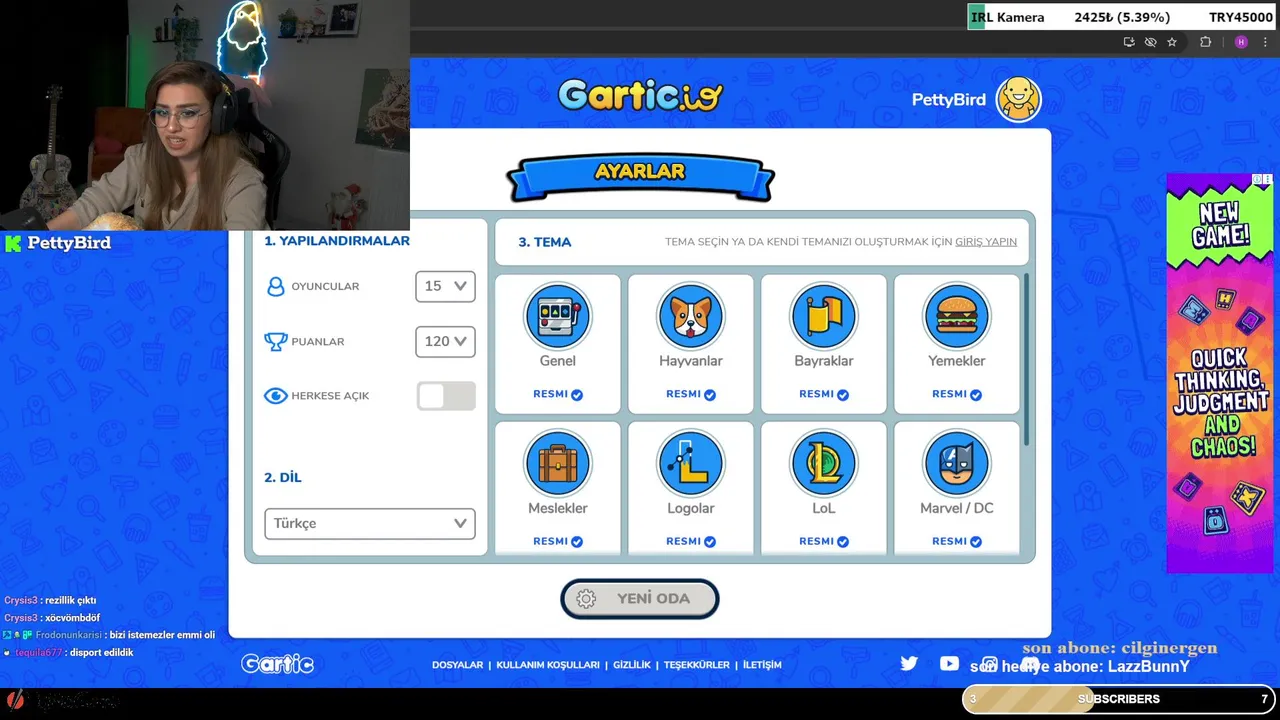Click chat message 'bizi istemezler emmi oli'
This screenshot has width=1280, height=720.
(162, 635)
